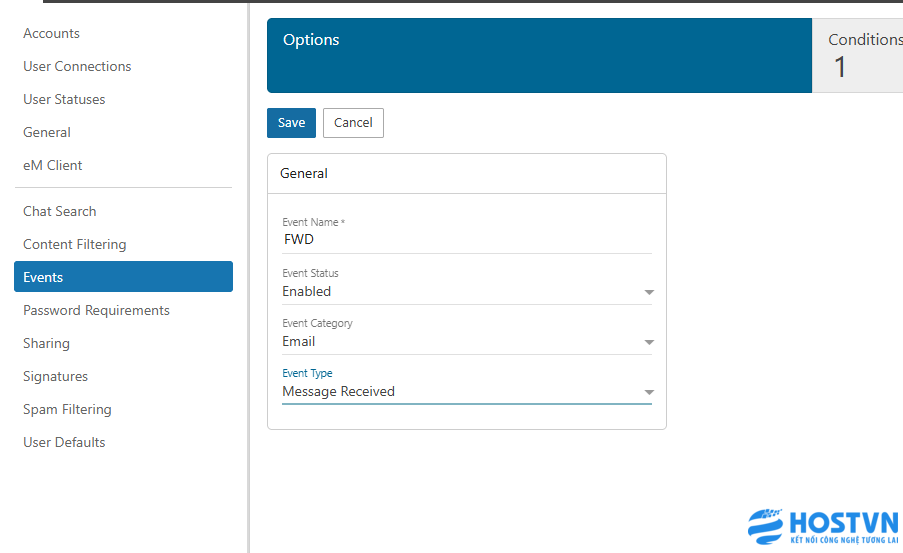Click the Save button

291,123
